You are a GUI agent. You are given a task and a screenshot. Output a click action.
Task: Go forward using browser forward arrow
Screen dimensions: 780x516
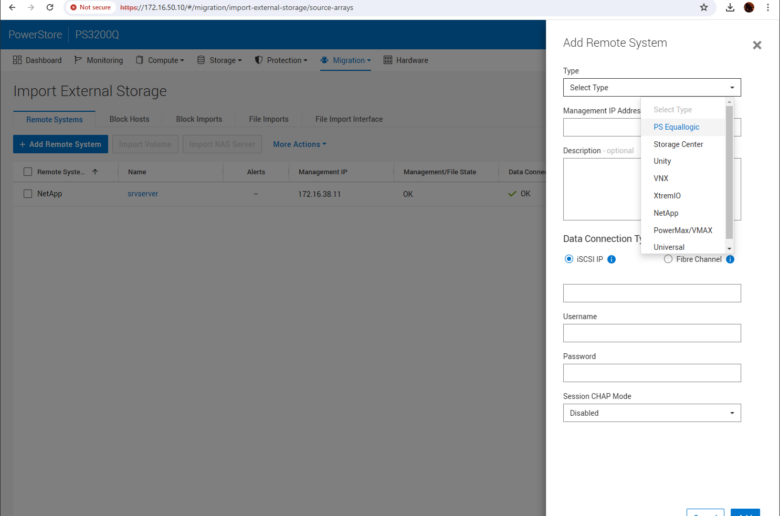31,7
